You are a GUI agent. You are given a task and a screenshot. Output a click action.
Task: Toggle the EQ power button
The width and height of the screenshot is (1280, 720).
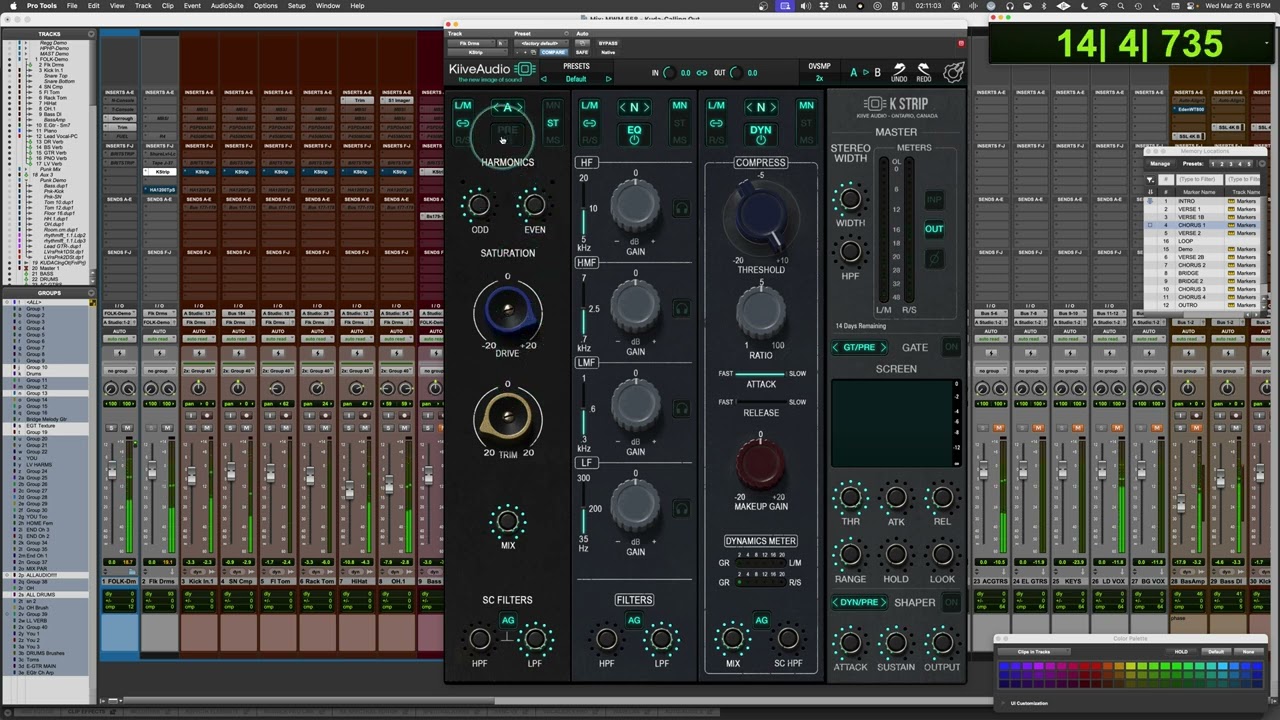[x=634, y=134]
